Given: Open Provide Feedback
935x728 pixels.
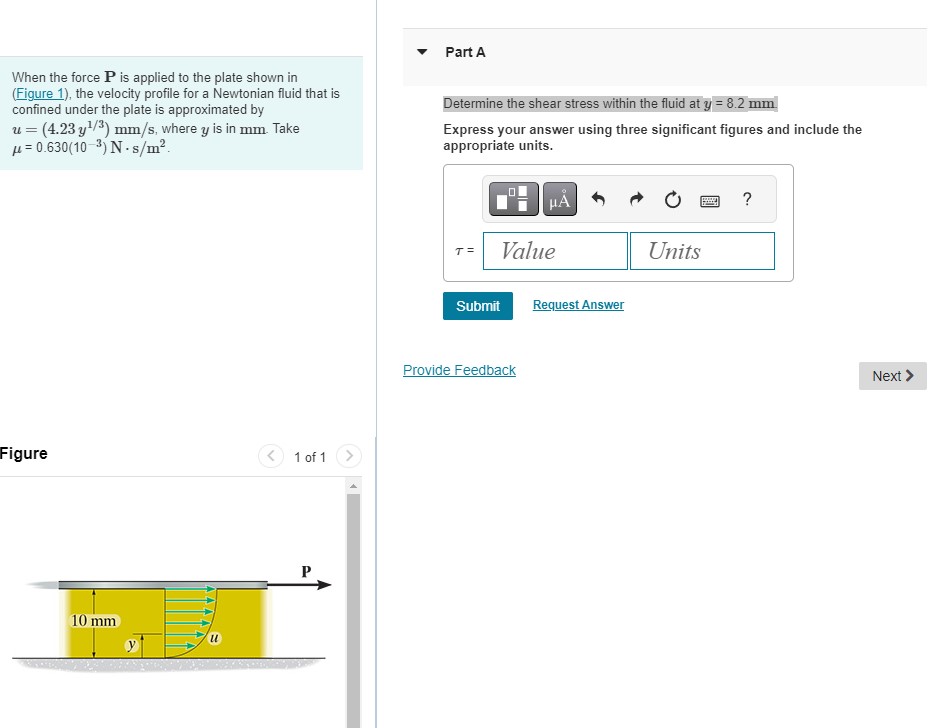Looking at the screenshot, I should coord(458,370).
